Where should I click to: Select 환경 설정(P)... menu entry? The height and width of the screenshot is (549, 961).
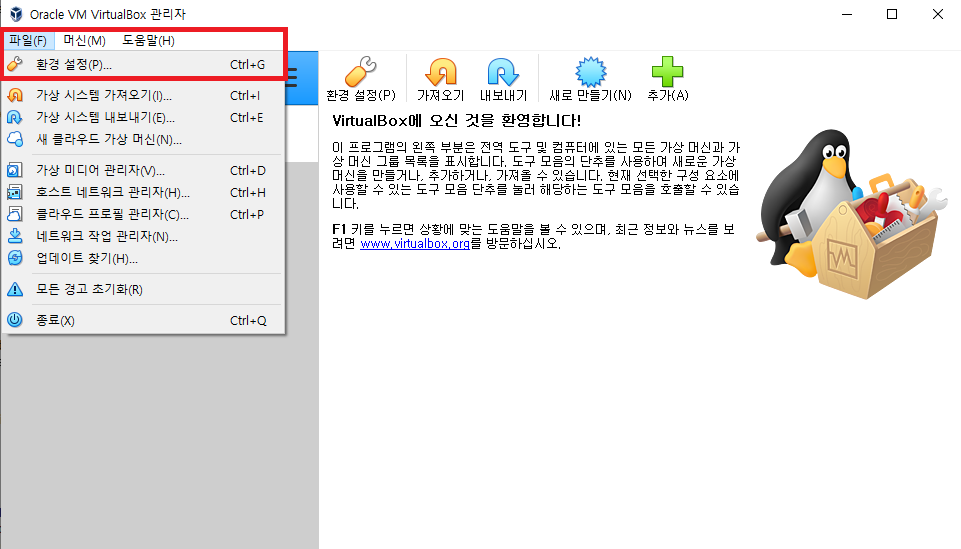click(143, 64)
